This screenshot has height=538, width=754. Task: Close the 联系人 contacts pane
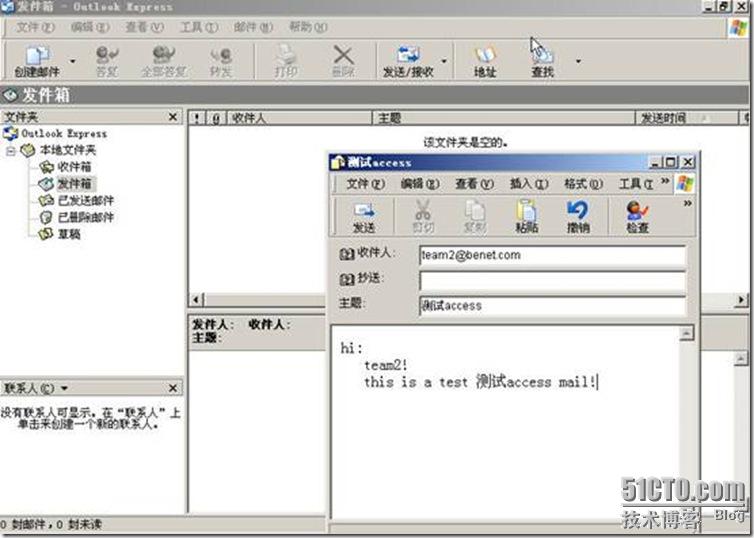tap(173, 388)
